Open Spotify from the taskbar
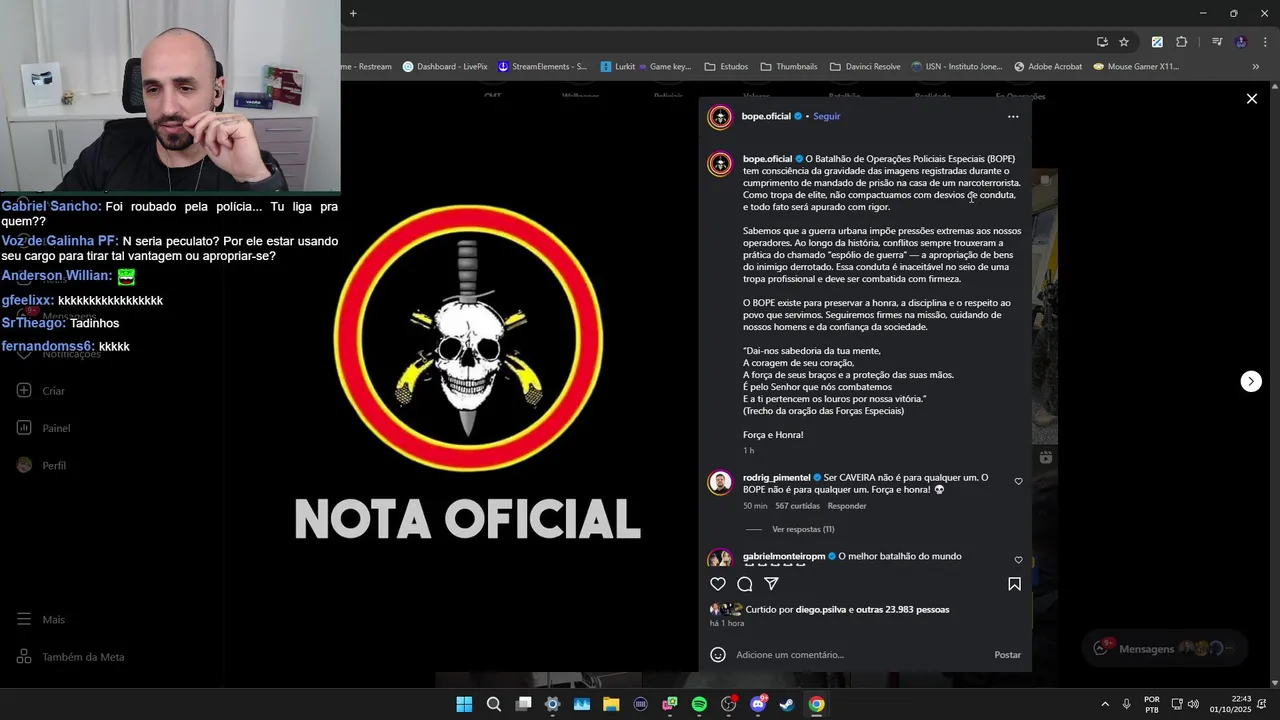The height and width of the screenshot is (720, 1280). pos(699,704)
